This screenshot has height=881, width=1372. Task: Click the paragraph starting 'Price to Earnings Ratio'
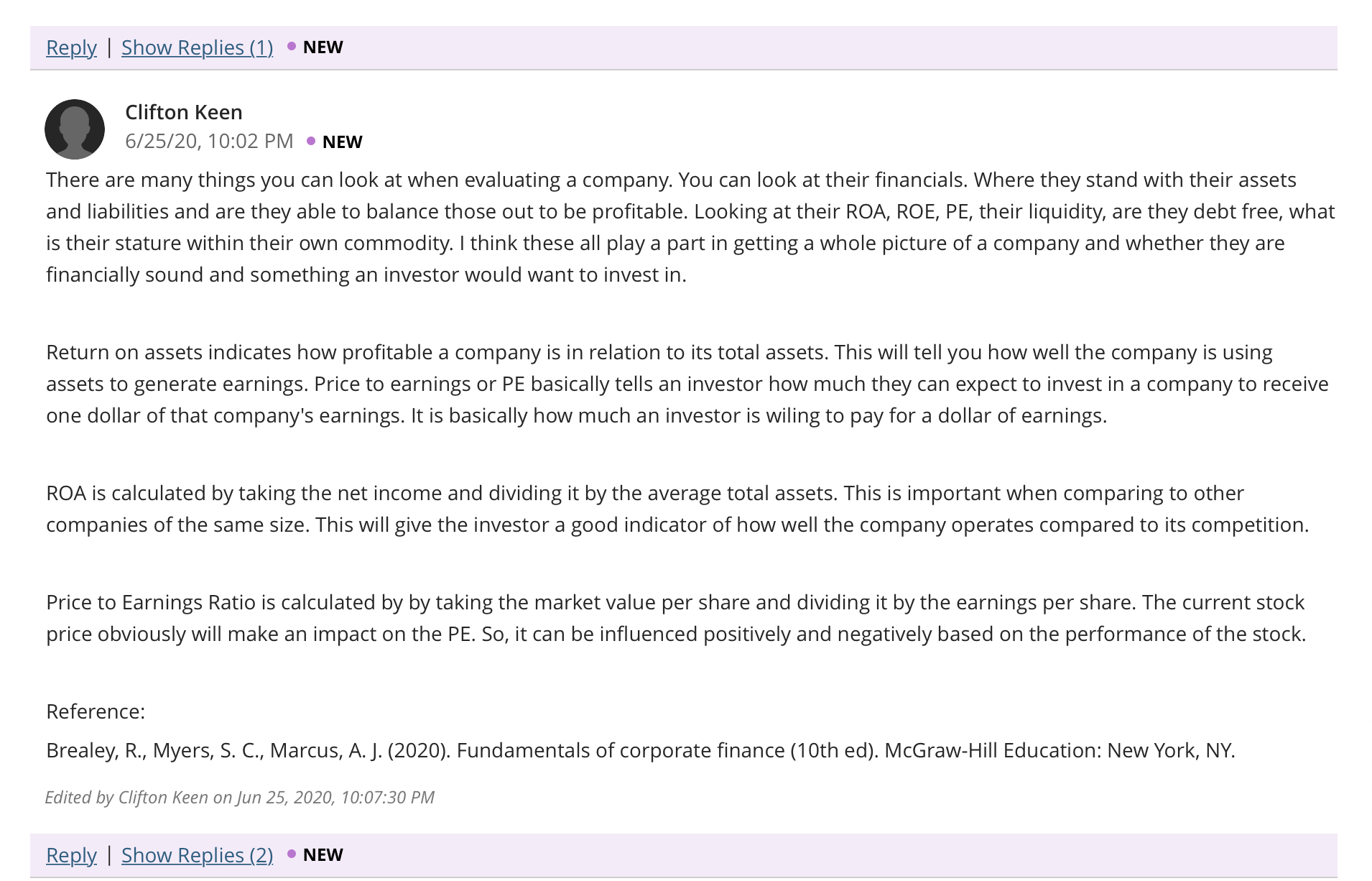[676, 618]
